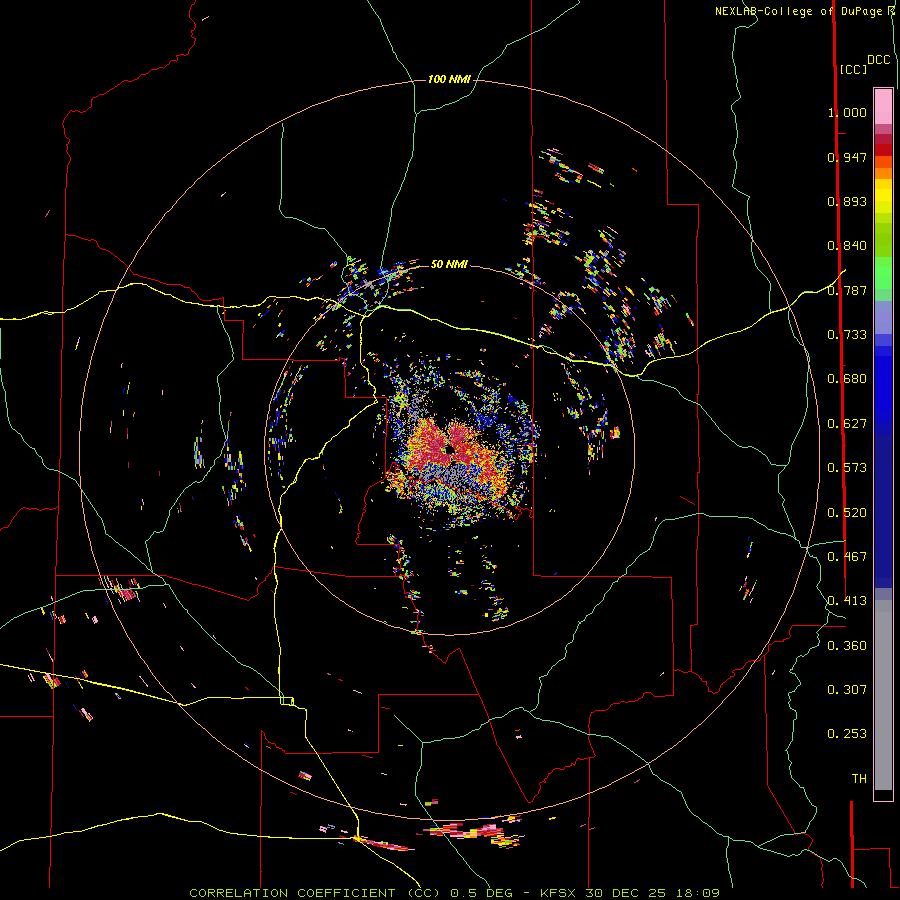Click the 0.680 scale value

(x=847, y=379)
